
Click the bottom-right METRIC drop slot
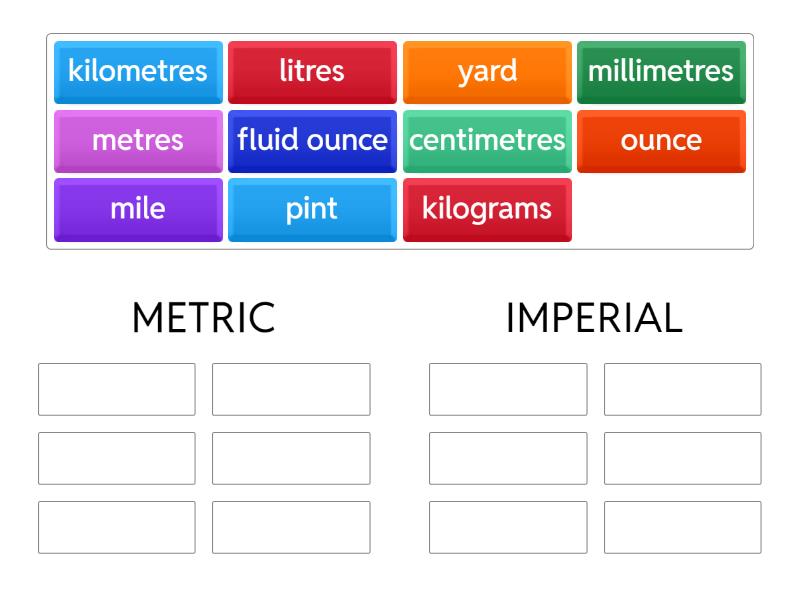(291, 527)
